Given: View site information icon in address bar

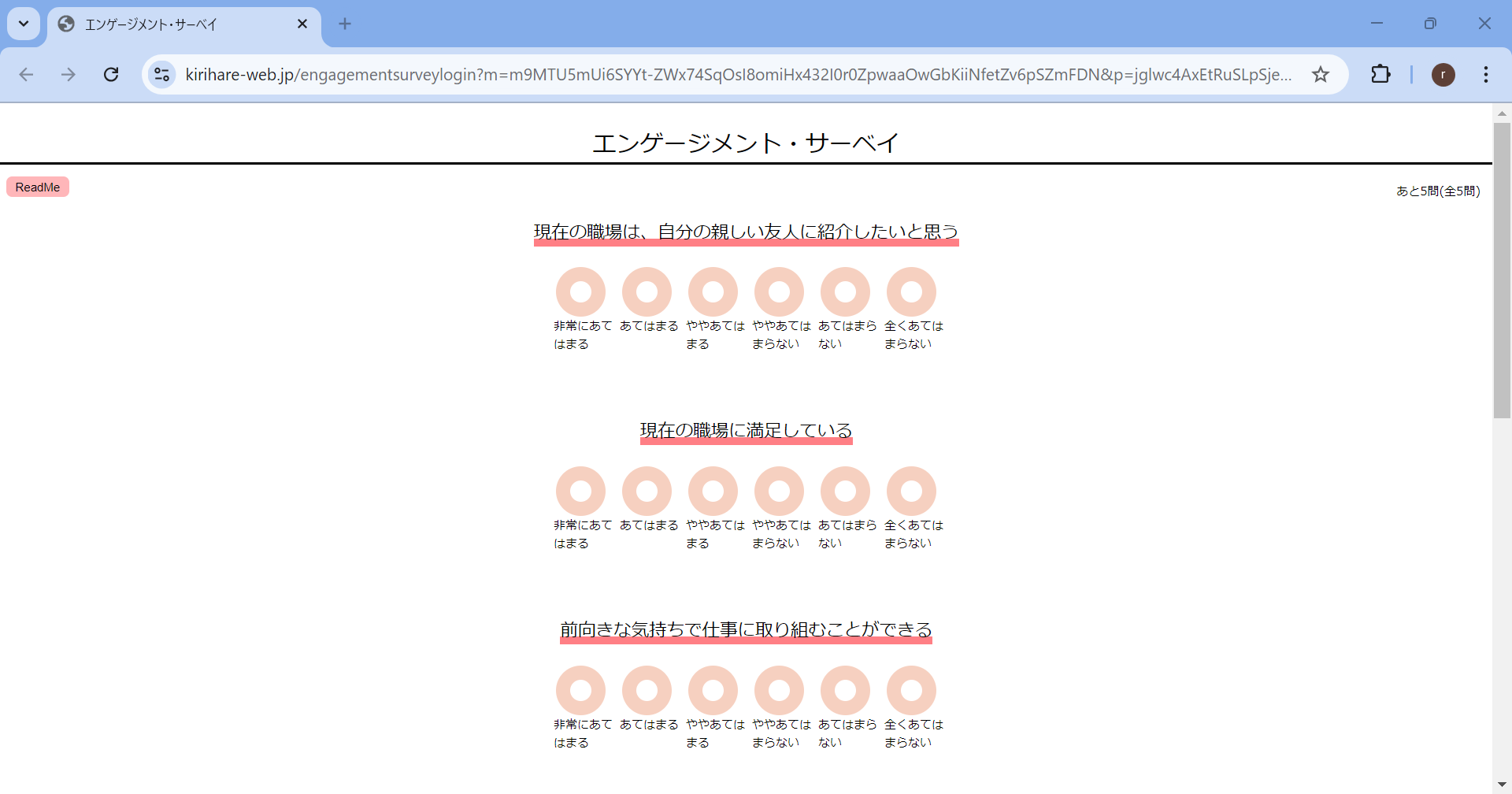Looking at the screenshot, I should pyautogui.click(x=161, y=74).
